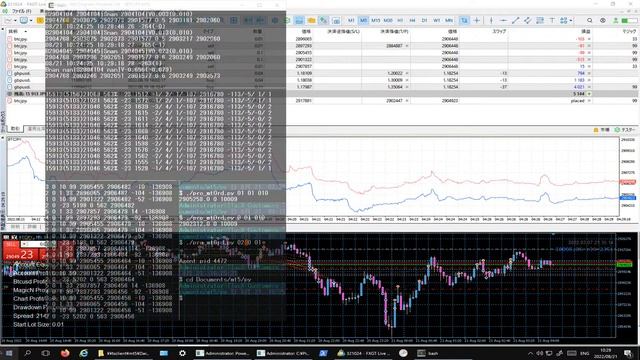Click the search magnifier icon in MetaTrader toolbar
The height and width of the screenshot is (360, 640).
tap(589, 20)
